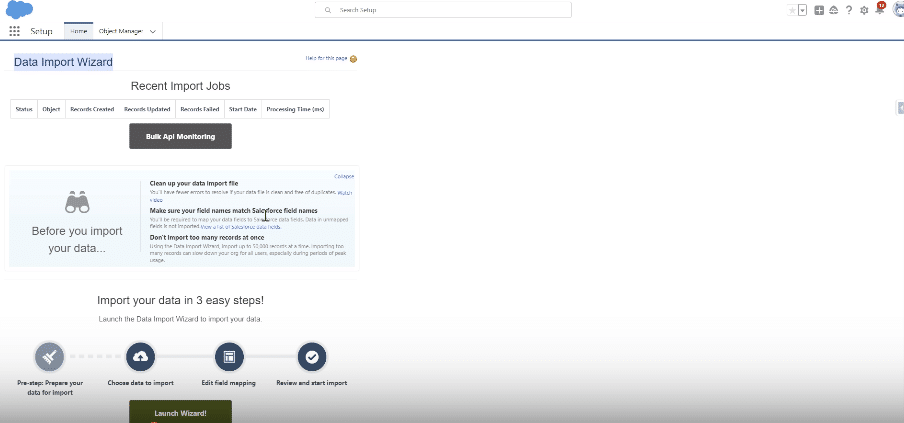Click the Review and start import label
This screenshot has height=423, width=904.
tap(311, 383)
